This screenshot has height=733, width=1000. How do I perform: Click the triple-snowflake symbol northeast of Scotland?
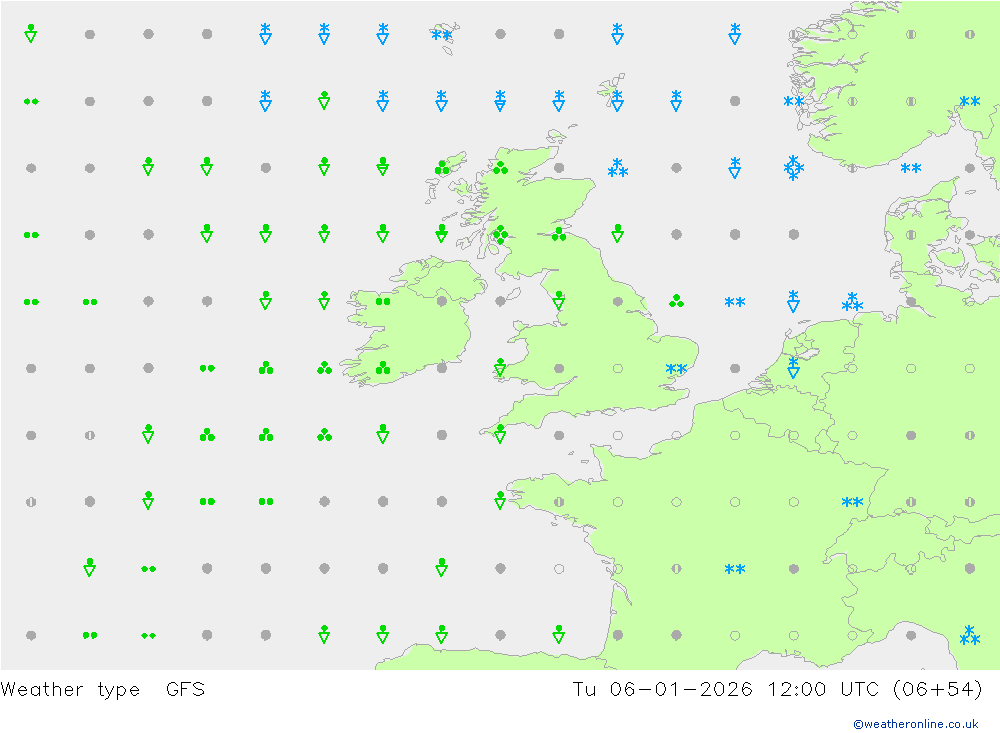[x=617, y=168]
